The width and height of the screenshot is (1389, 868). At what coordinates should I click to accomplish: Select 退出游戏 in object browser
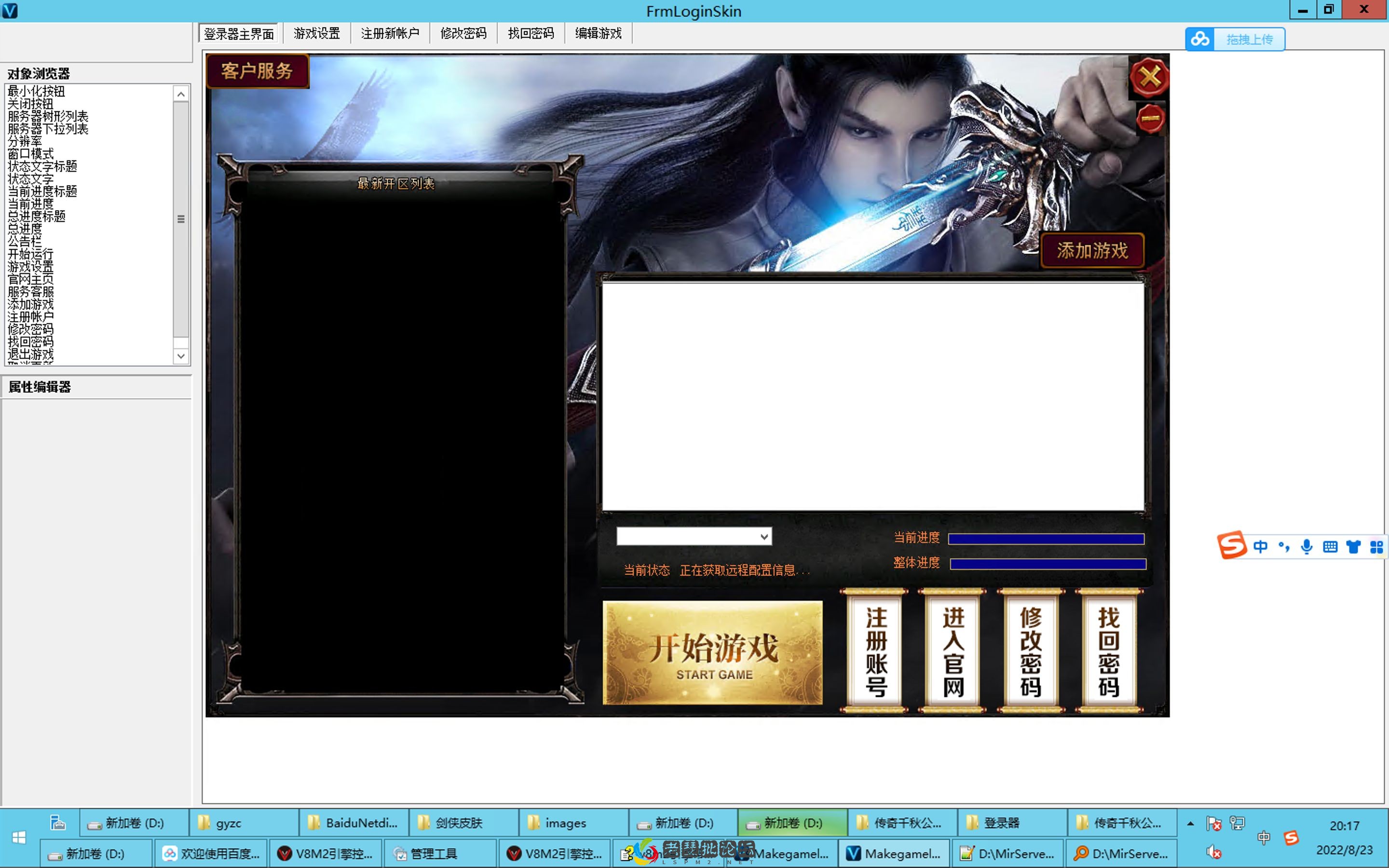(30, 354)
